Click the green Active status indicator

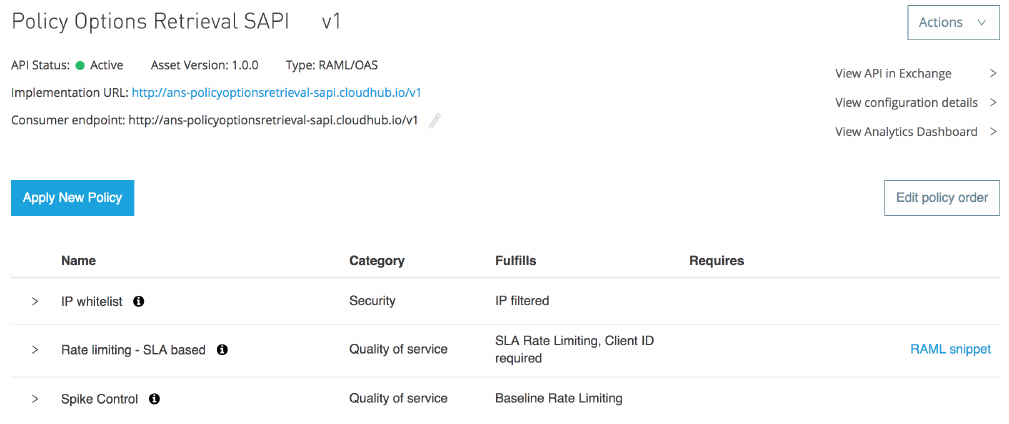(x=80, y=66)
